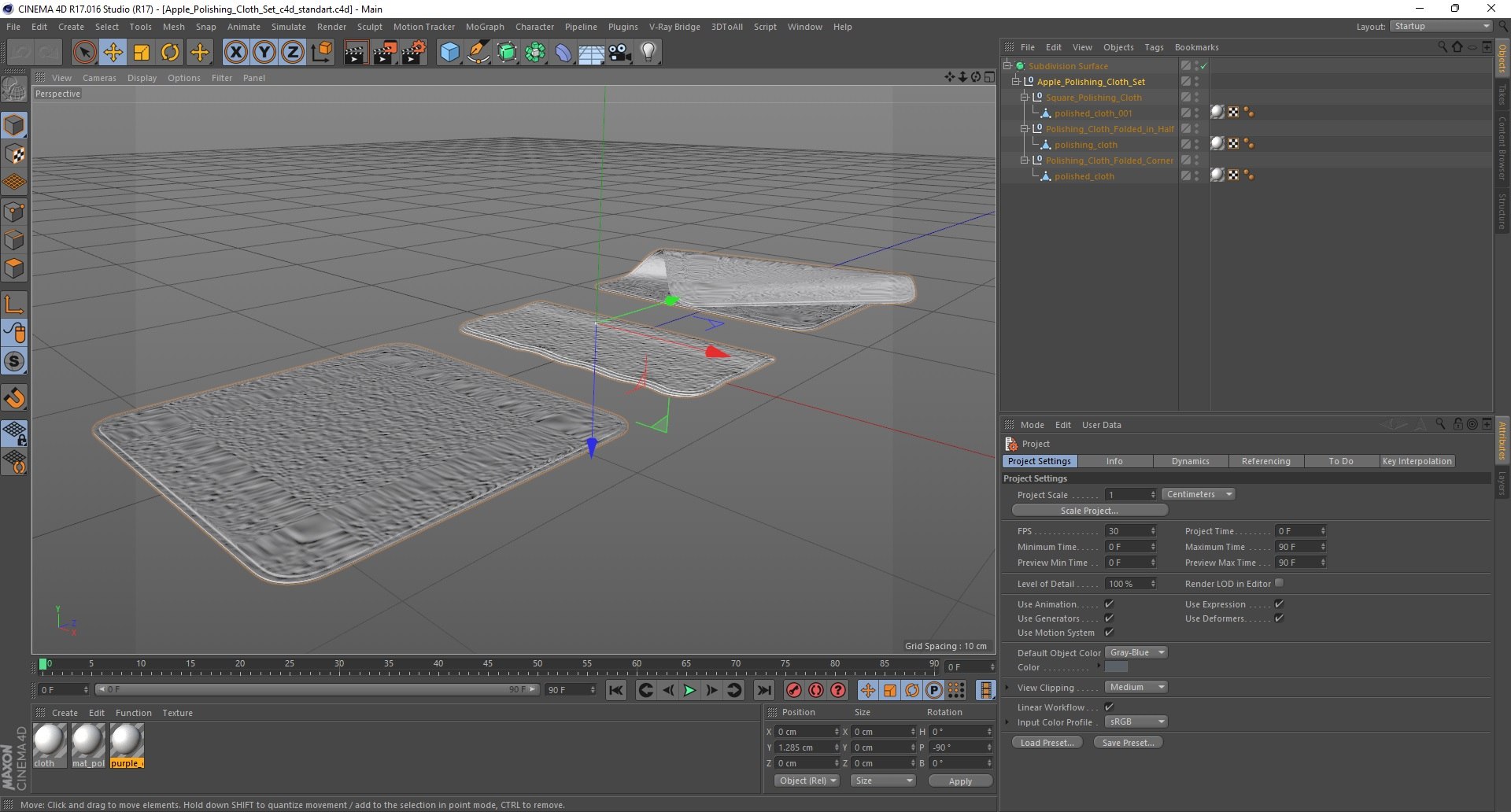
Task: Click the Cube primitive icon
Action: point(449,53)
